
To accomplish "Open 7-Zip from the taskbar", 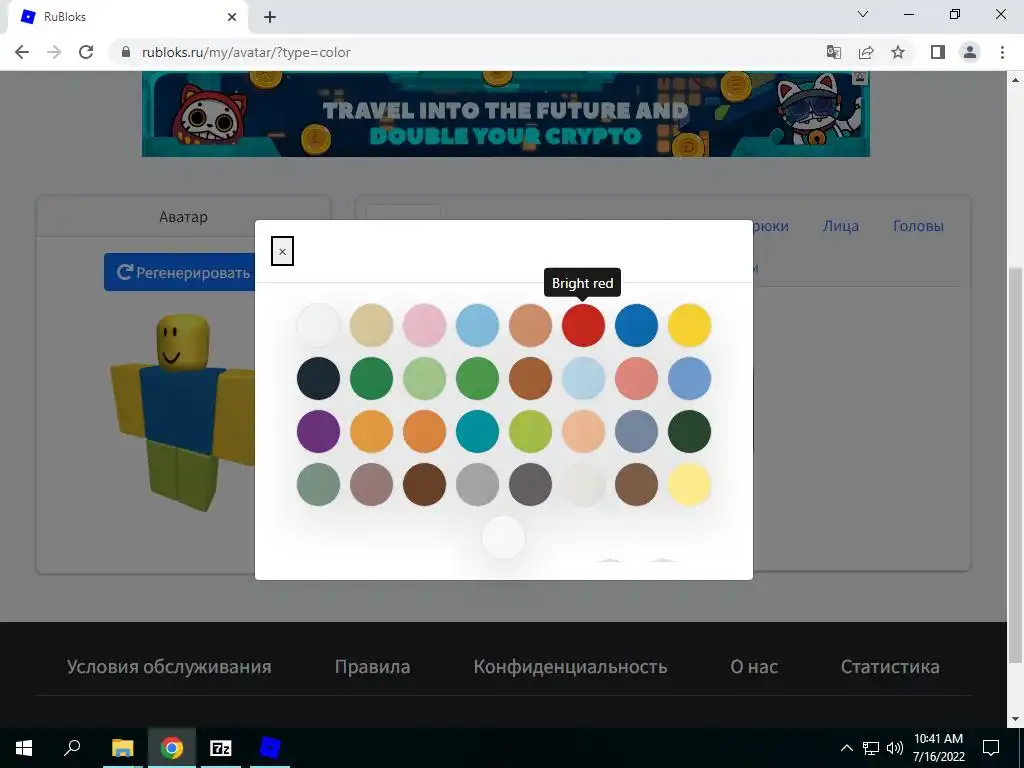I will [x=221, y=748].
